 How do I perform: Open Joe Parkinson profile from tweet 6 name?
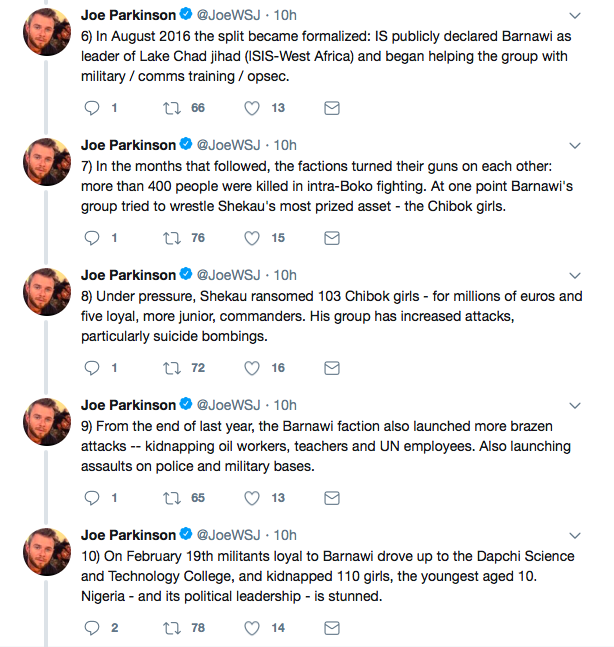pyautogui.click(x=128, y=15)
